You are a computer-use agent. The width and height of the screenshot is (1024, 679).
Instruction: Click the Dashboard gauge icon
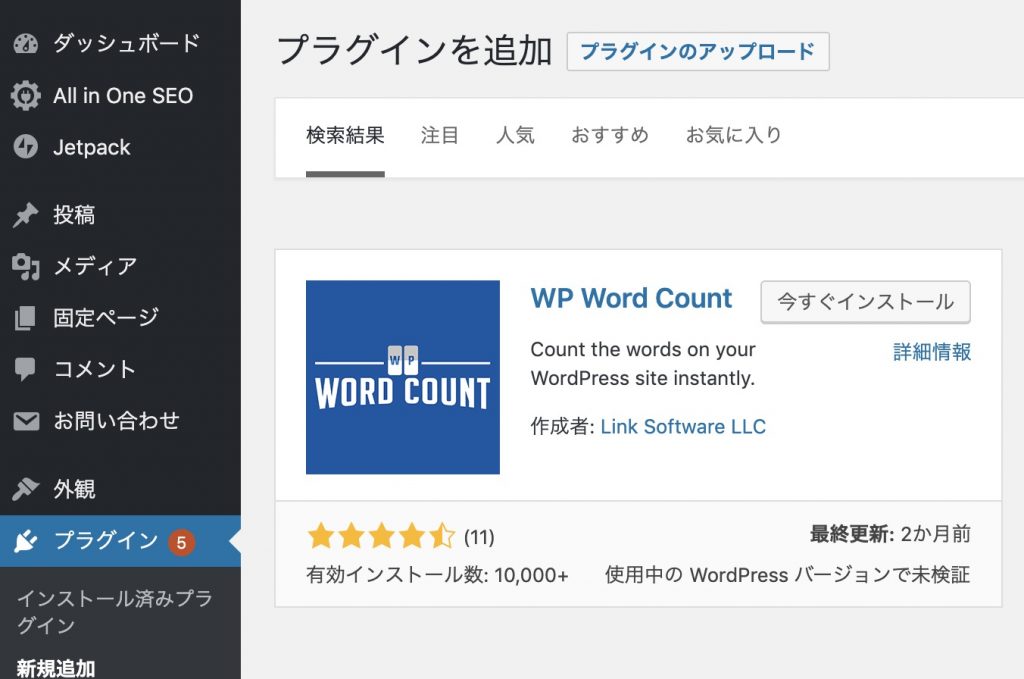25,44
